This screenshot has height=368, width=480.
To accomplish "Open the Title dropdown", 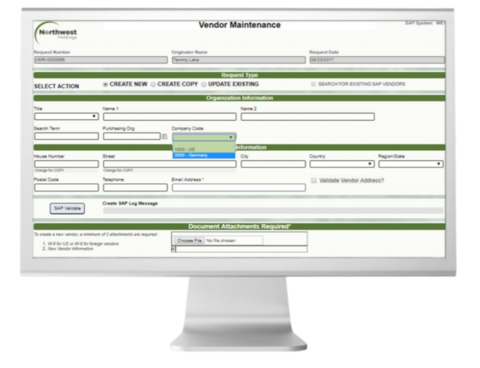I will [66, 116].
